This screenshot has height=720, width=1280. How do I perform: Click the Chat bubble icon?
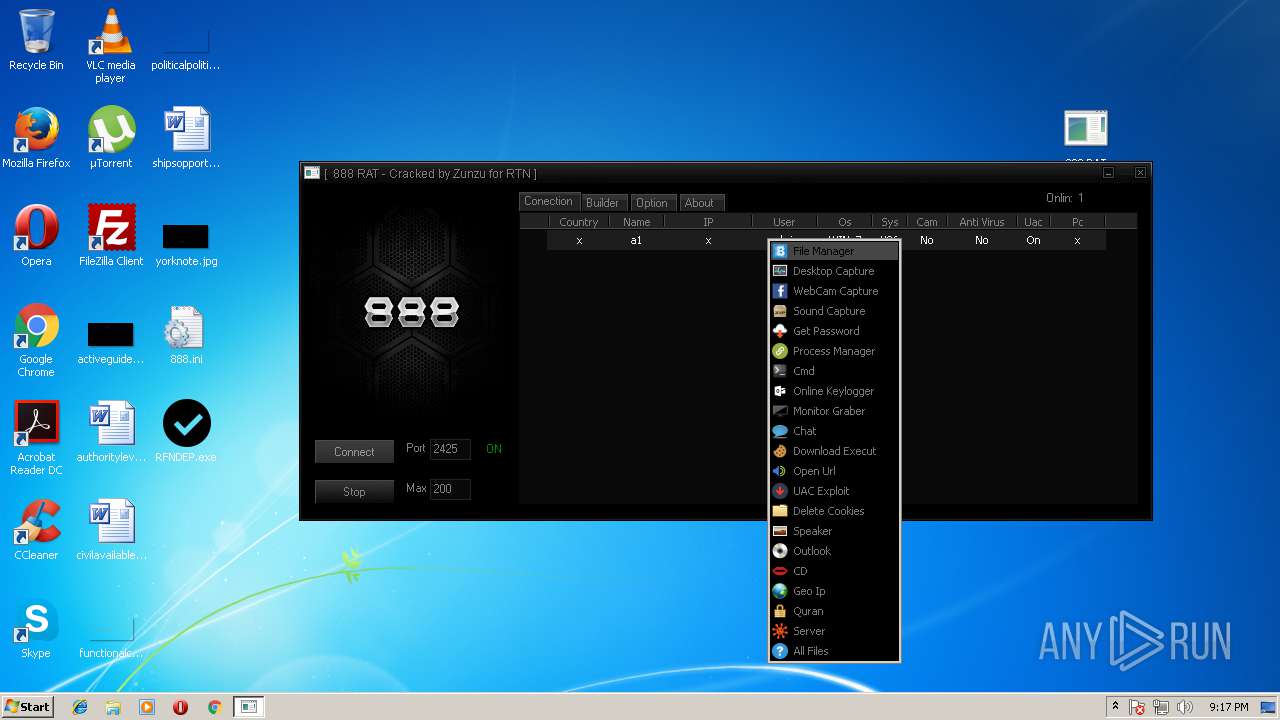pyautogui.click(x=780, y=431)
